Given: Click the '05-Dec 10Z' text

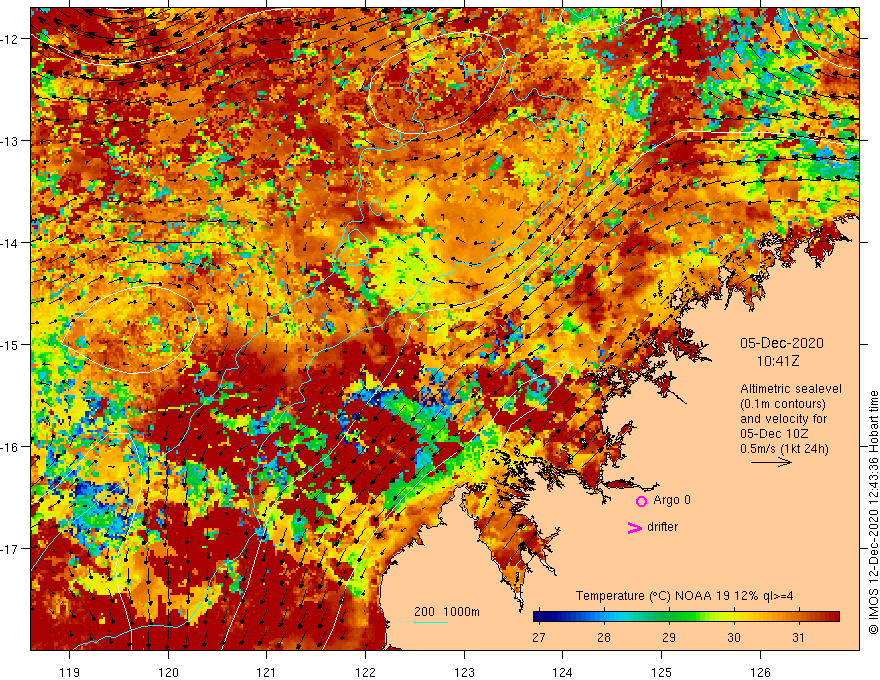Looking at the screenshot, I should point(776,434).
